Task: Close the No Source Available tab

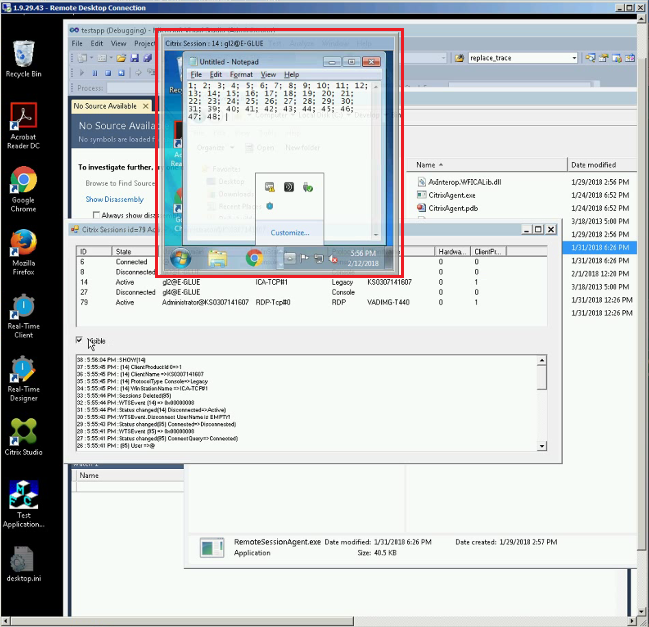Action: [146, 106]
